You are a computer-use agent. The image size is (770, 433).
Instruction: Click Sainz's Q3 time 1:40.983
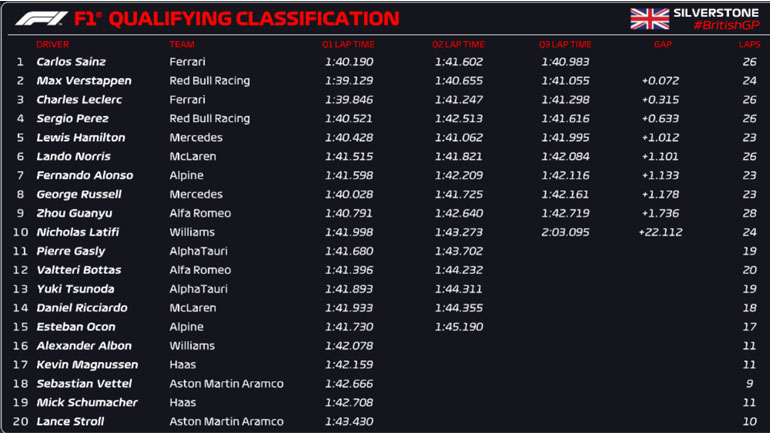tap(565, 62)
